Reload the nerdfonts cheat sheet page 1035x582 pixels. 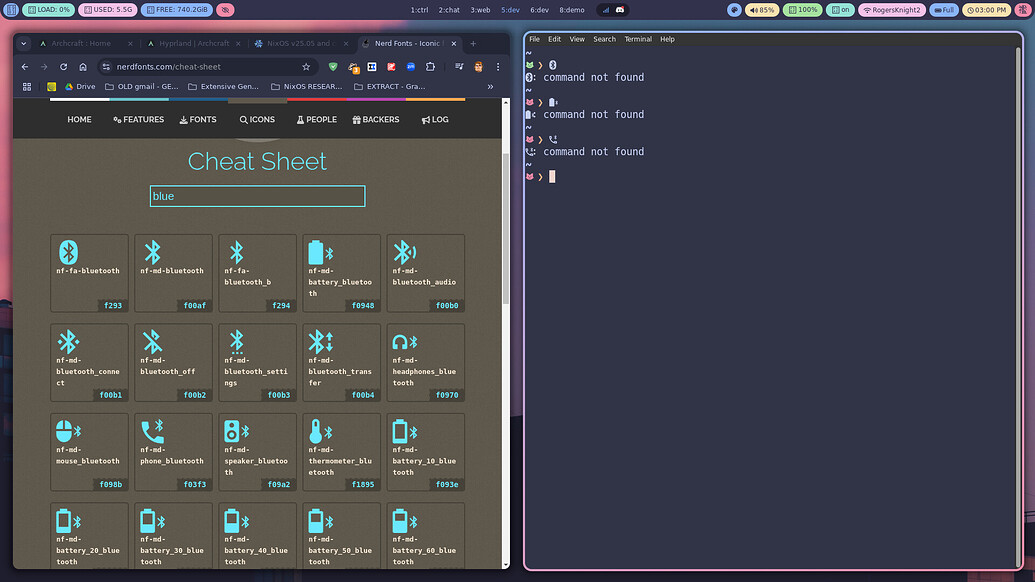[62, 66]
